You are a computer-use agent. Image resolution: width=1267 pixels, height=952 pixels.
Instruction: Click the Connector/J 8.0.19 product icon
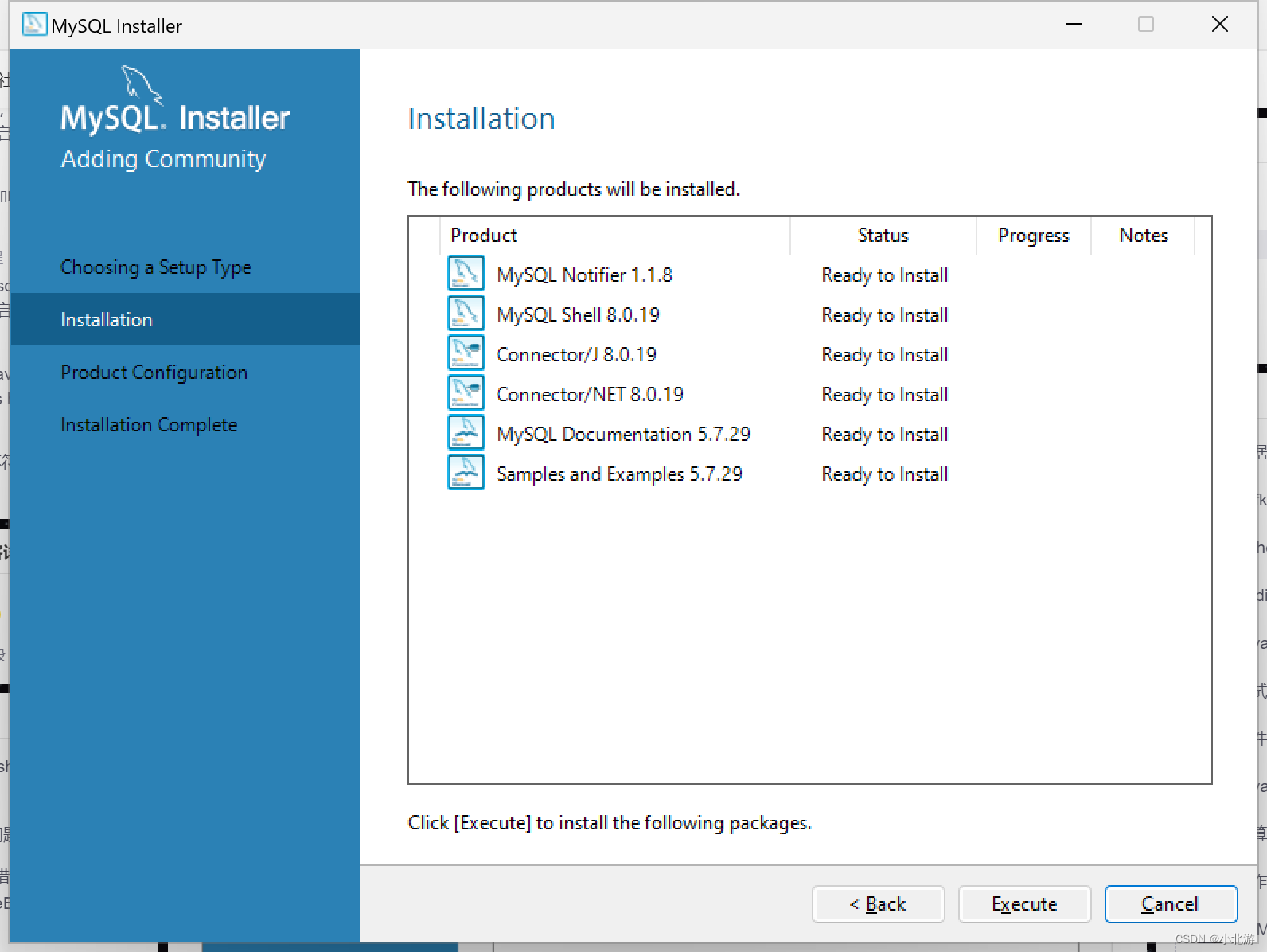[466, 353]
